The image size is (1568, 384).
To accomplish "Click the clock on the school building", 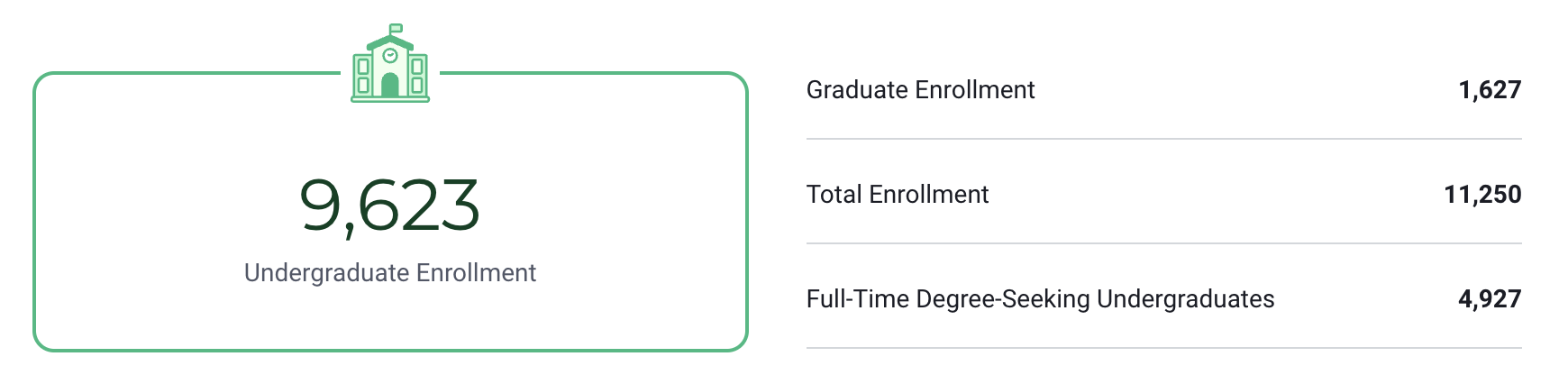I will 390,56.
